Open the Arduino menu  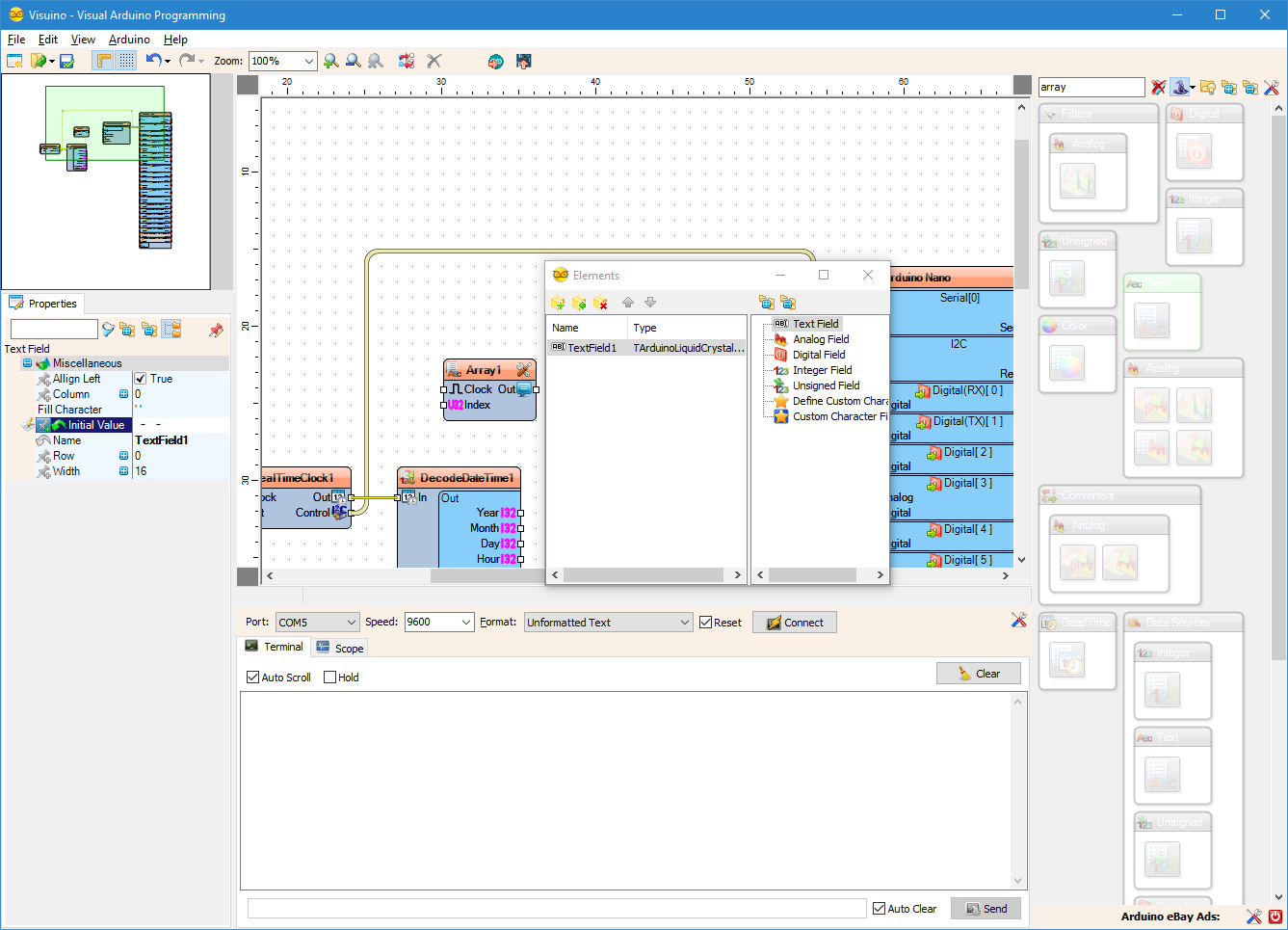(x=129, y=40)
